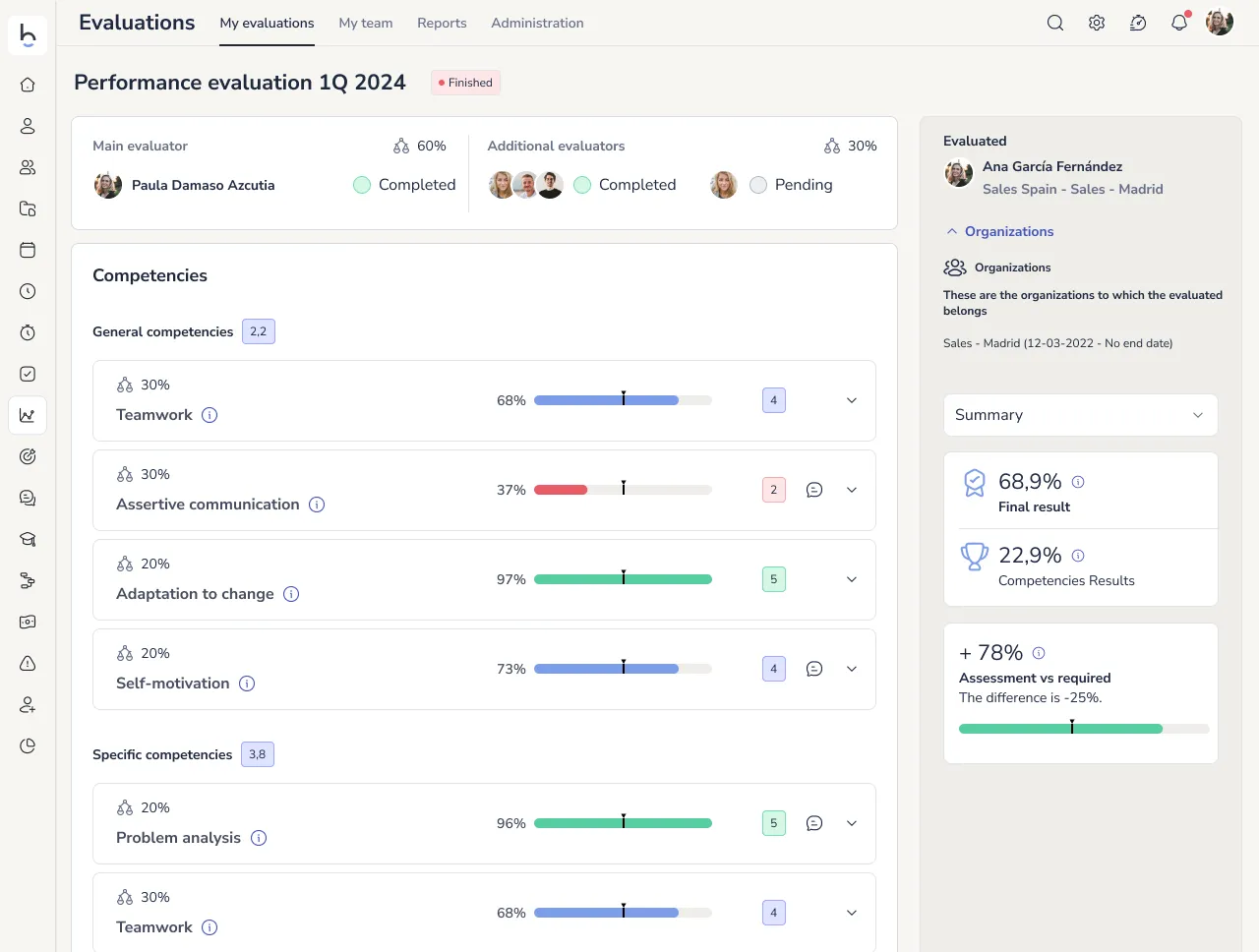Click the 97% progress bar for Adaptation to change
This screenshot has height=952, width=1259.
623,579
